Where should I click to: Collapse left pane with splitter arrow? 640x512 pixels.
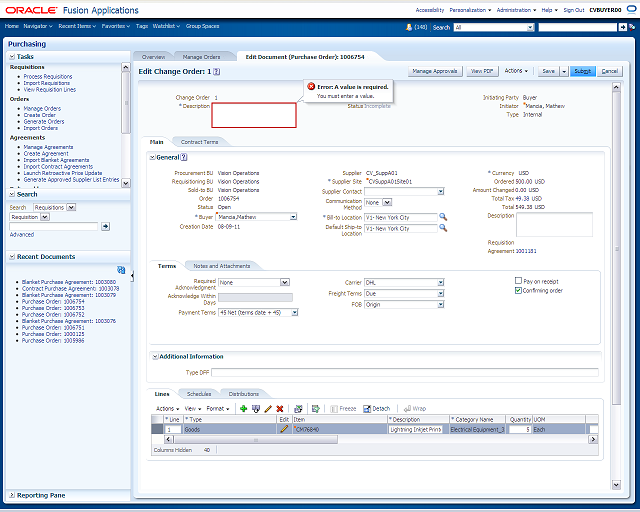pyautogui.click(x=132, y=276)
